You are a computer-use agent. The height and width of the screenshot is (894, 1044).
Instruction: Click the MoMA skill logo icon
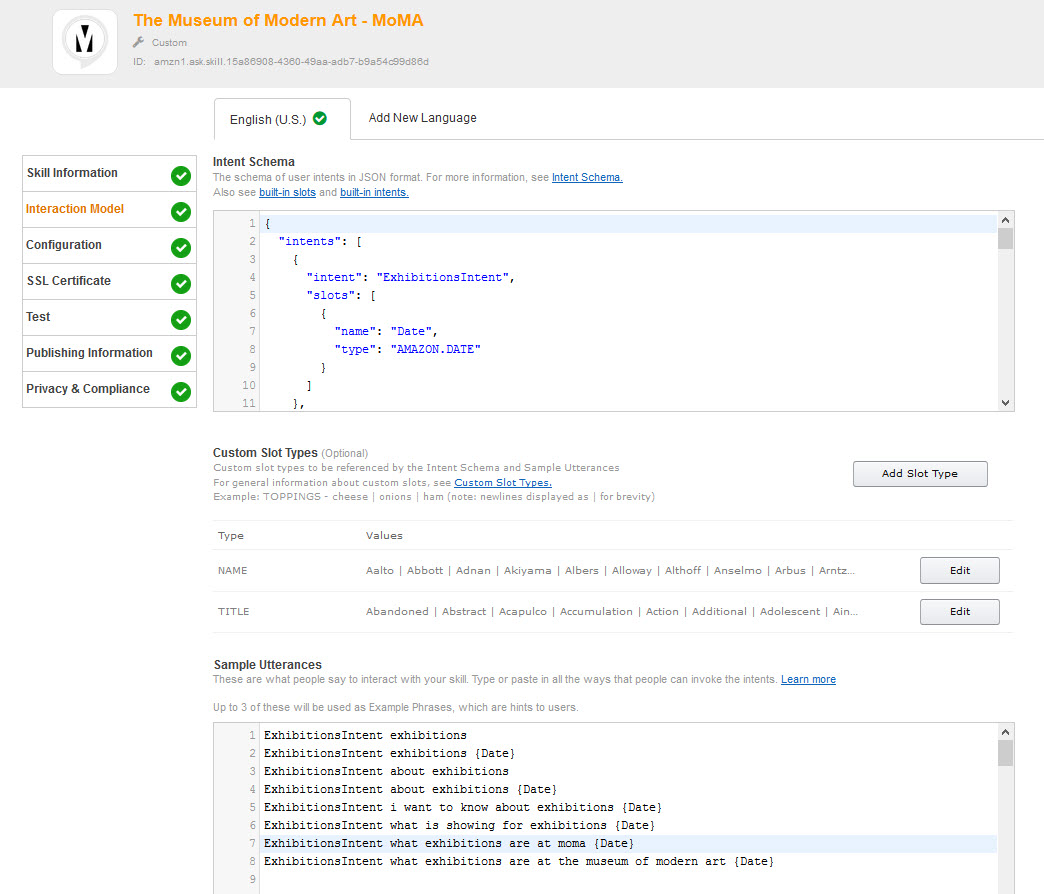85,41
